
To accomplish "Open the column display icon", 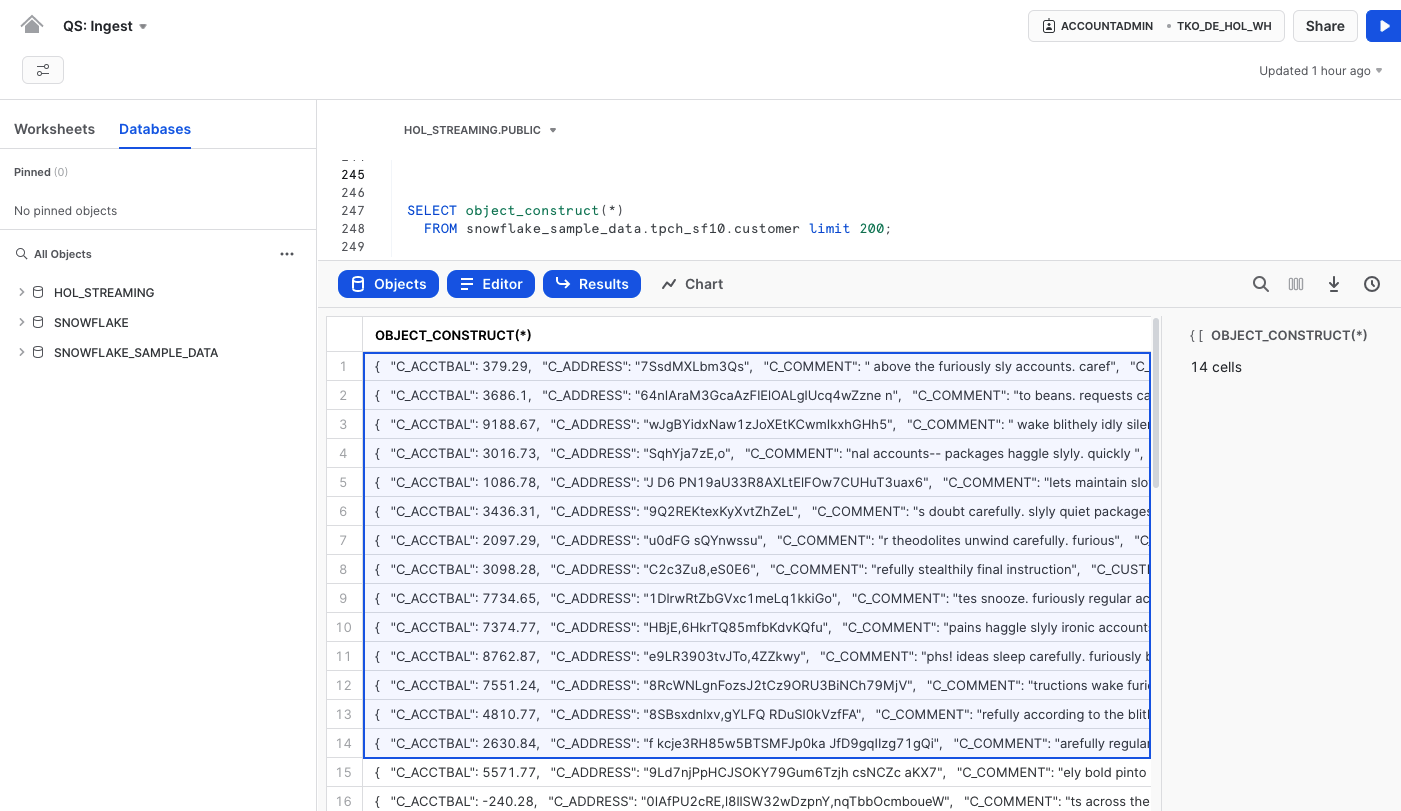I will pos(1296,284).
